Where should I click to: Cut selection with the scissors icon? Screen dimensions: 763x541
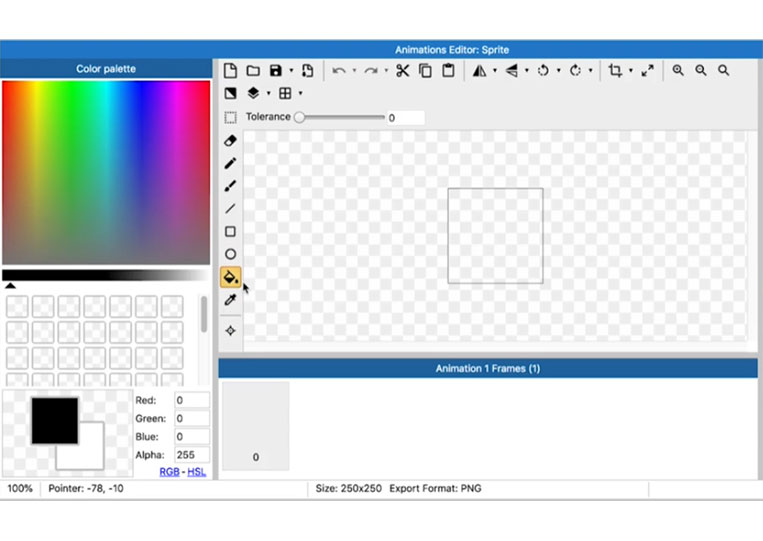tap(402, 71)
